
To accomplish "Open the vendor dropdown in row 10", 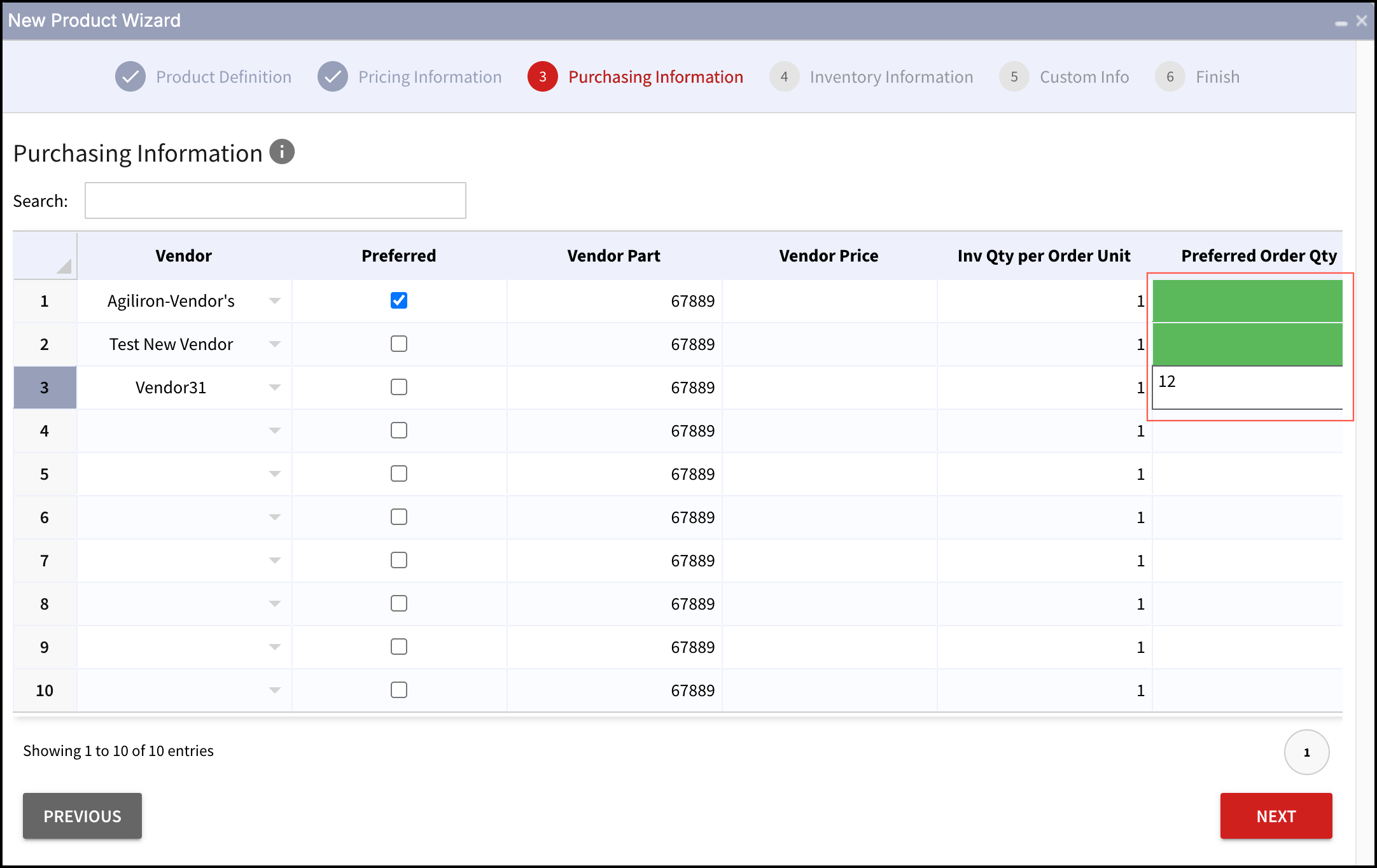I will (x=275, y=690).
